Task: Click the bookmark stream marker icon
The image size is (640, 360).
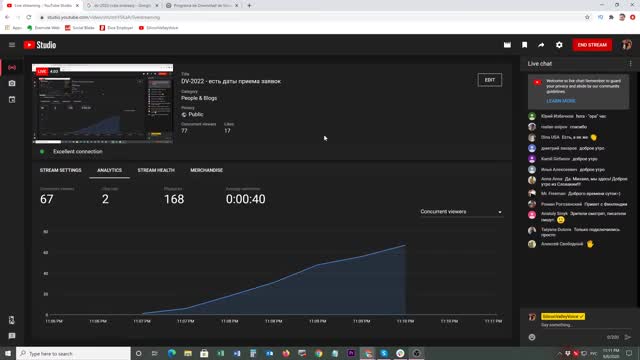Action: tap(524, 45)
